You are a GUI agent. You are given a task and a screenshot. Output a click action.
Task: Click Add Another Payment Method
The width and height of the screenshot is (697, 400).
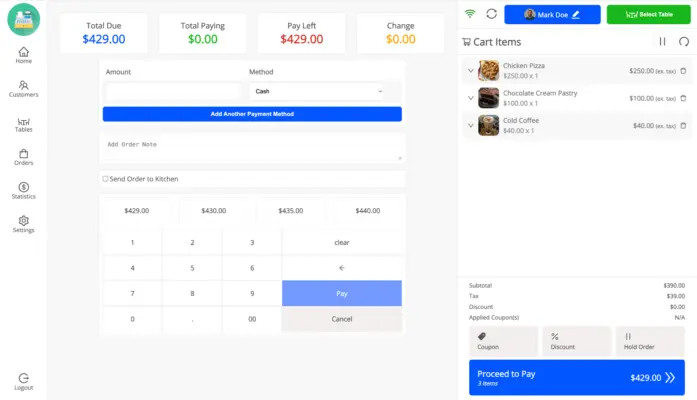[252, 114]
